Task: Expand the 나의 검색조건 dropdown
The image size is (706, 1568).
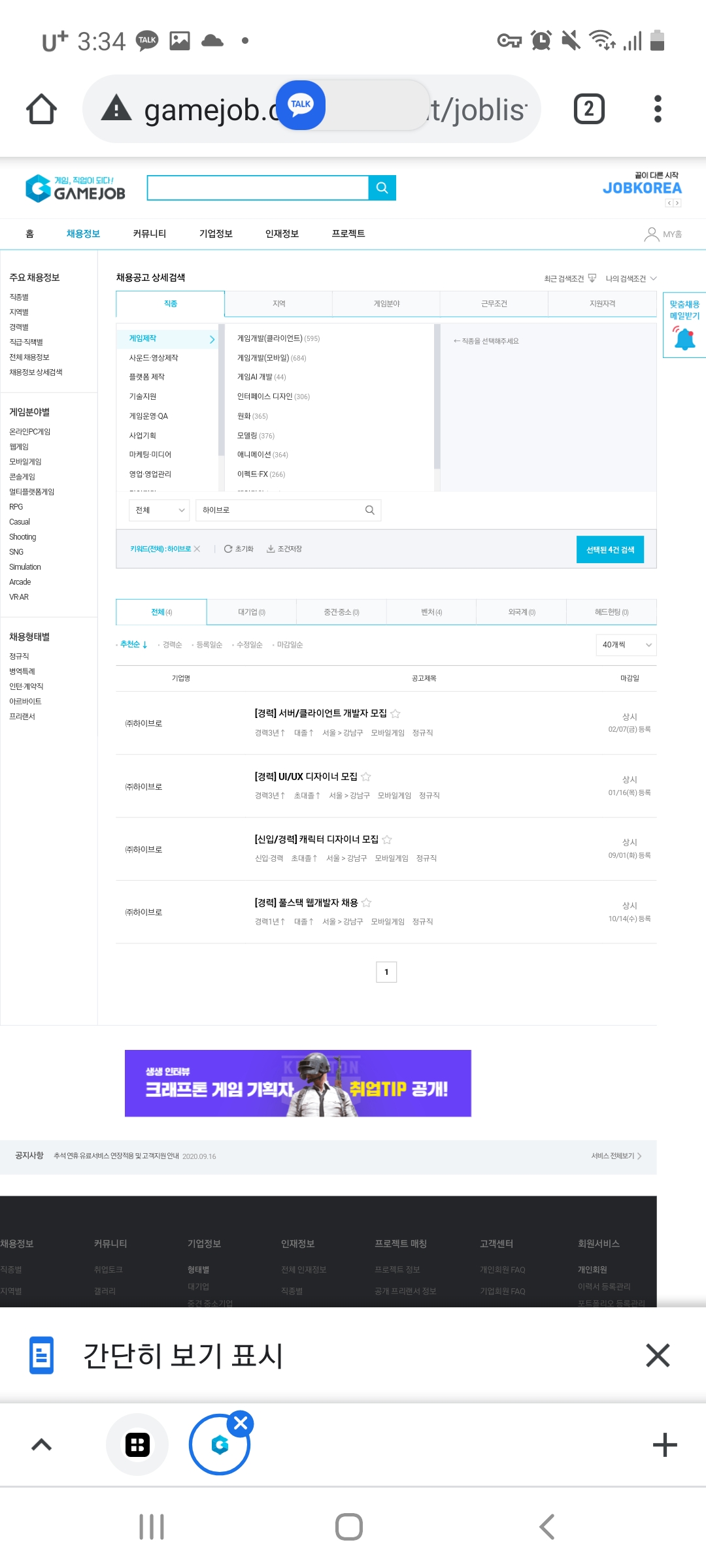Action: [631, 279]
